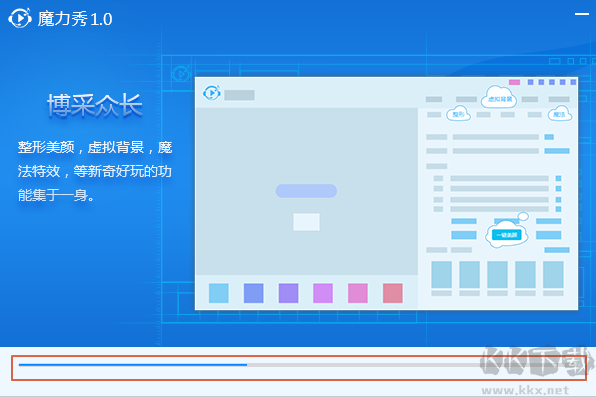Image resolution: width=596 pixels, height=397 pixels.
Task: Click the 整形 cloud bubble
Action: [458, 113]
